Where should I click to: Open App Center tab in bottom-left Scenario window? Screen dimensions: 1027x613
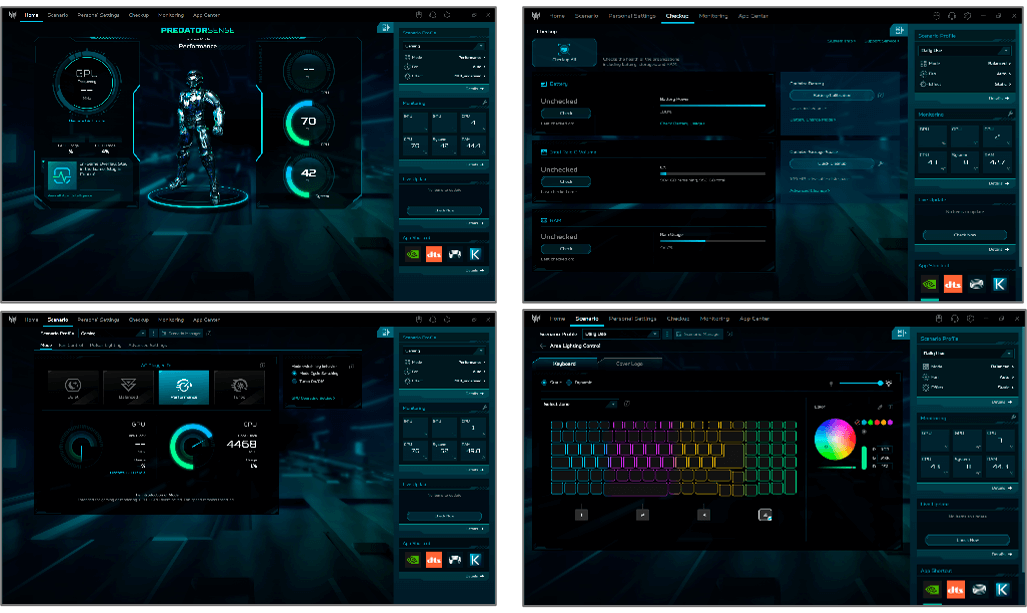coord(206,320)
